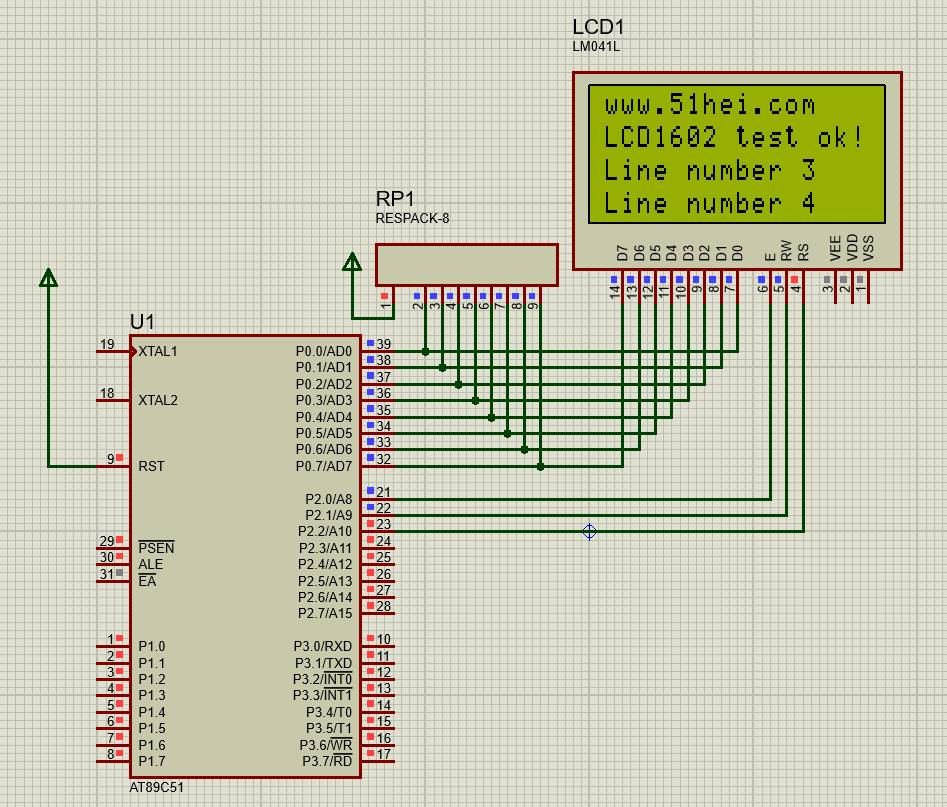Click the P2.0/A8 pin label
947x807 pixels.
(328, 499)
